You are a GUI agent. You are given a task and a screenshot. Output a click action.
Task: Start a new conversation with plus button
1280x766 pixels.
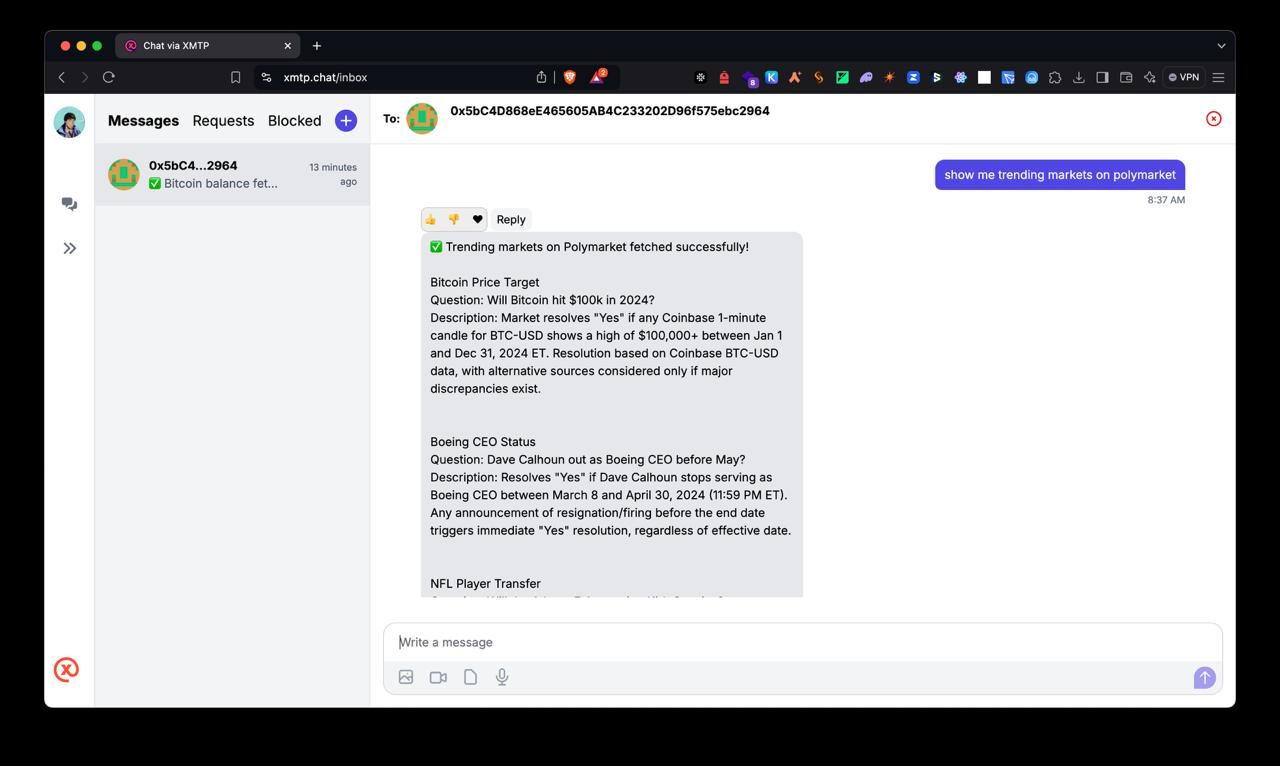click(x=346, y=120)
